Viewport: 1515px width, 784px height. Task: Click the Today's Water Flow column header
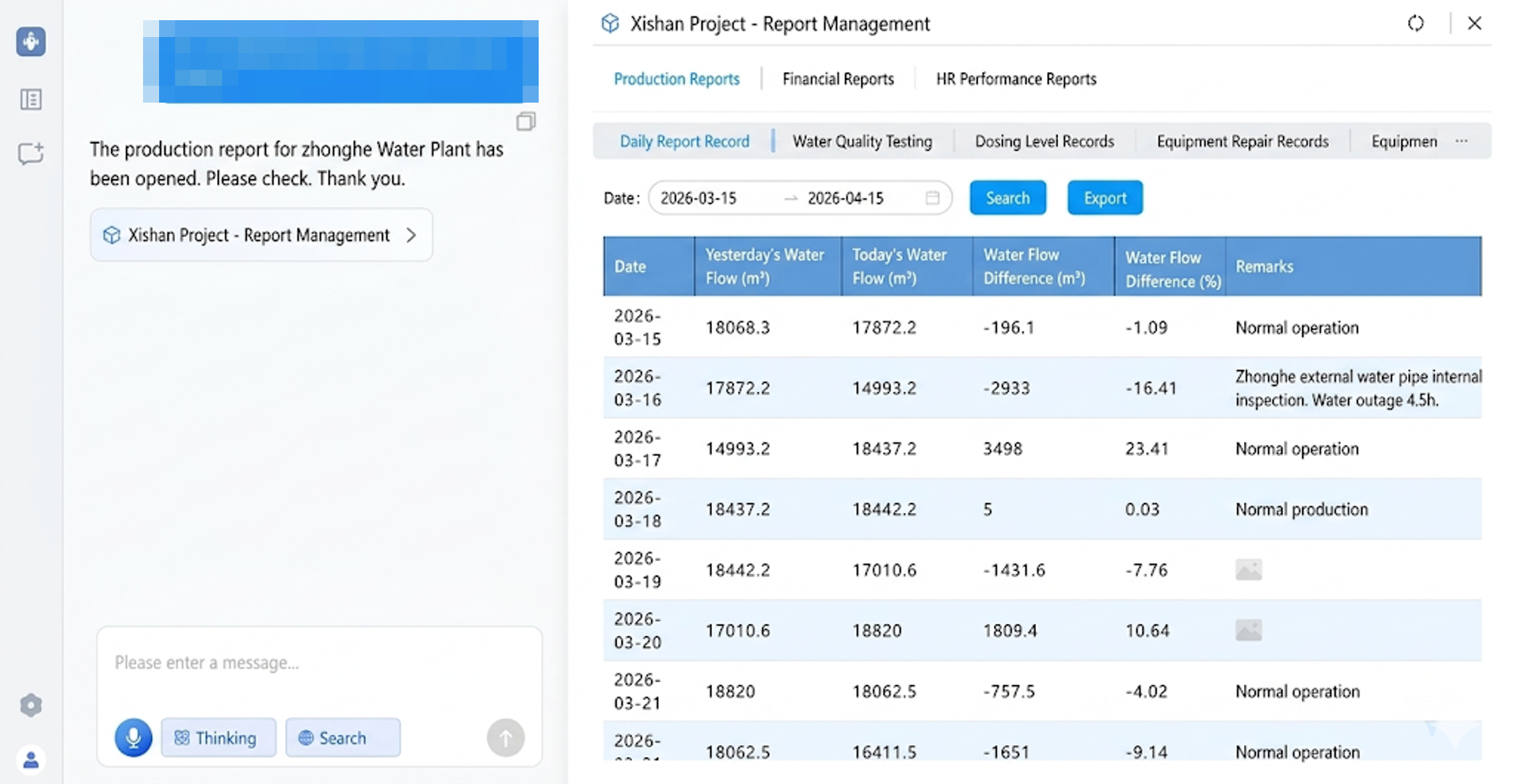(907, 267)
